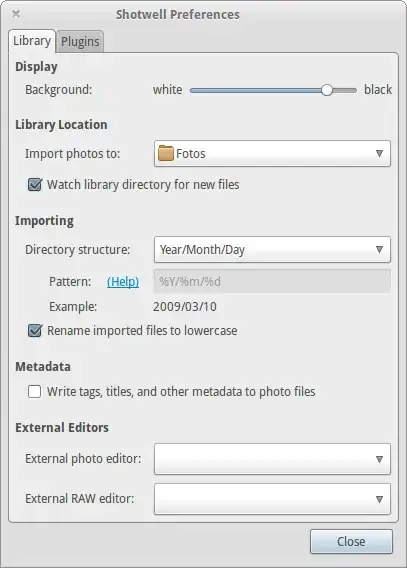This screenshot has height=568, width=407.
Task: Open the pattern Help link
Action: pos(123,281)
